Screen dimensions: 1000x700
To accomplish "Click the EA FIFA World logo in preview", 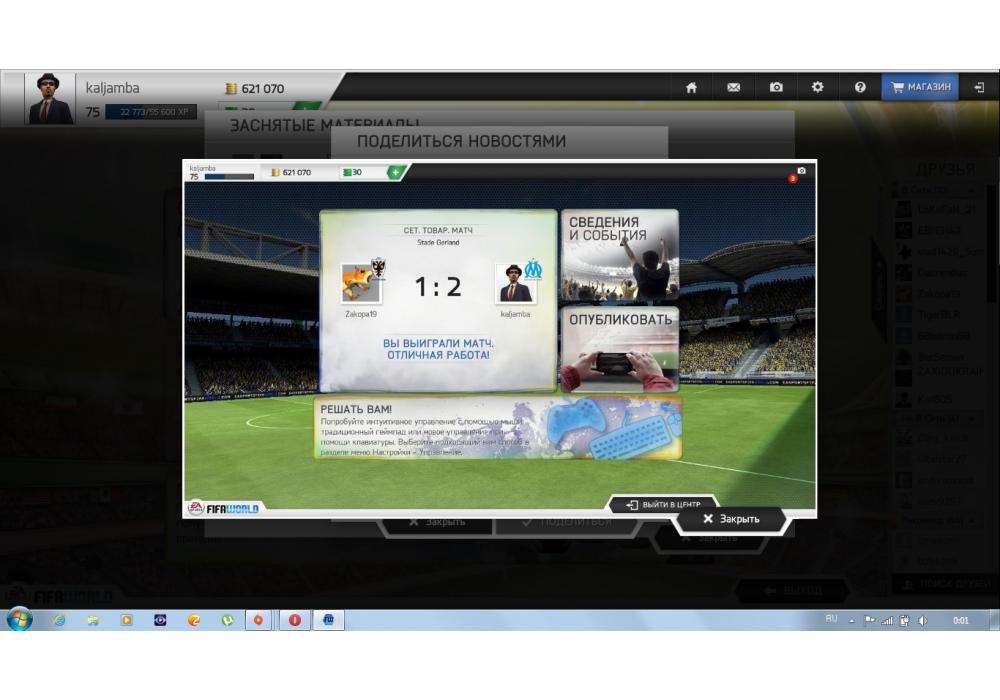I will [223, 508].
